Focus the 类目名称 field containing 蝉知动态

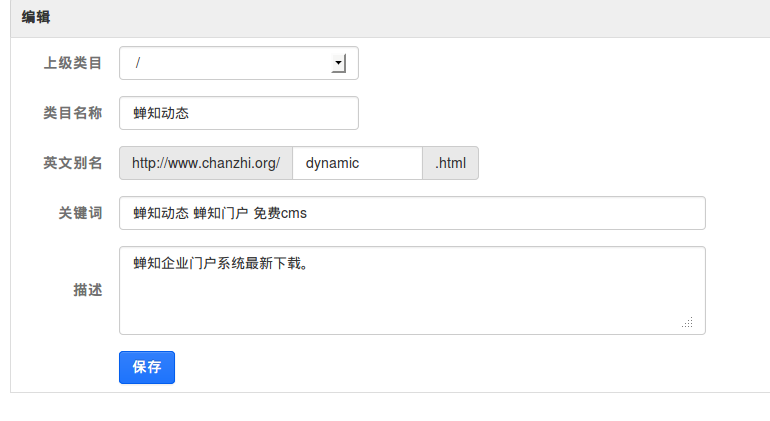(x=238, y=113)
